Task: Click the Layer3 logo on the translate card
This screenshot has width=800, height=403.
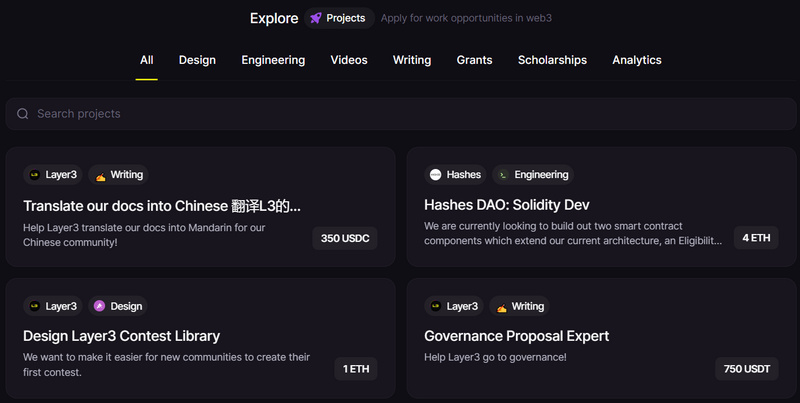Action: point(34,175)
